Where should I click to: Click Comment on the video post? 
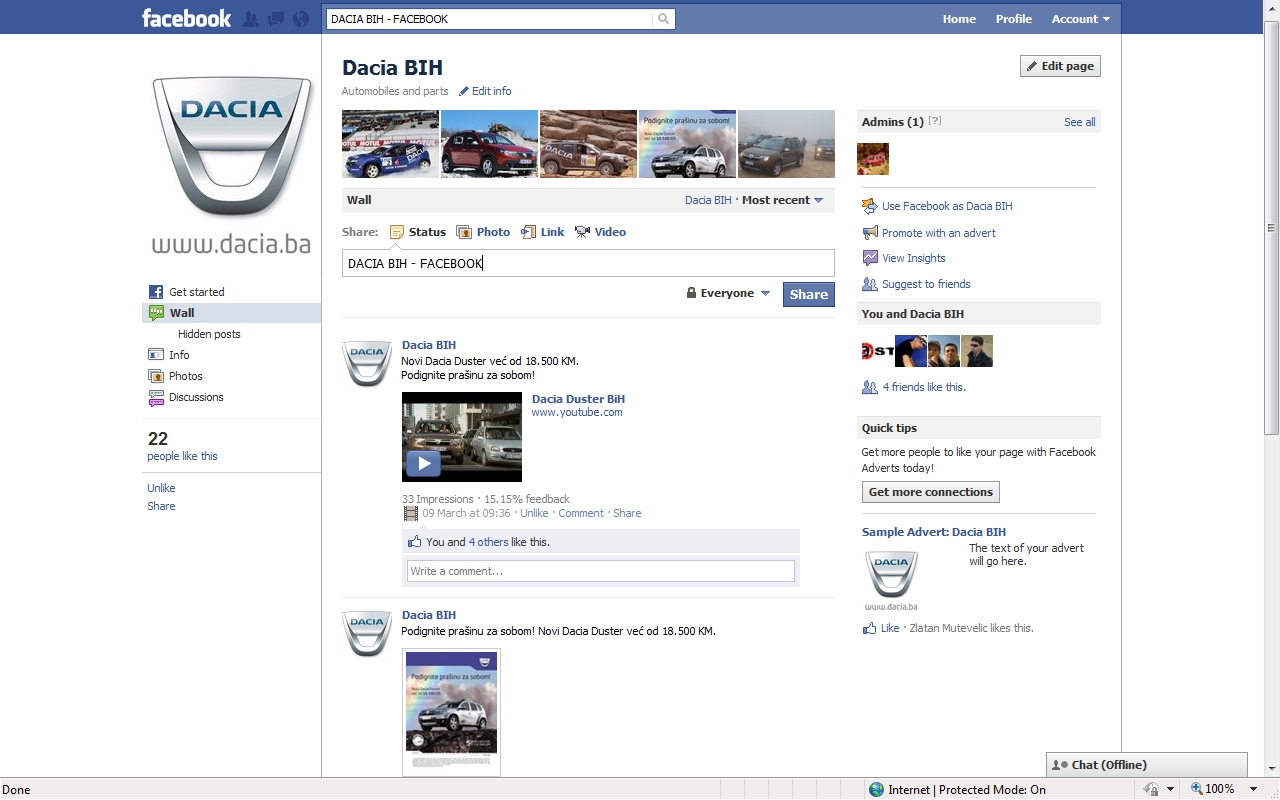pyautogui.click(x=581, y=513)
